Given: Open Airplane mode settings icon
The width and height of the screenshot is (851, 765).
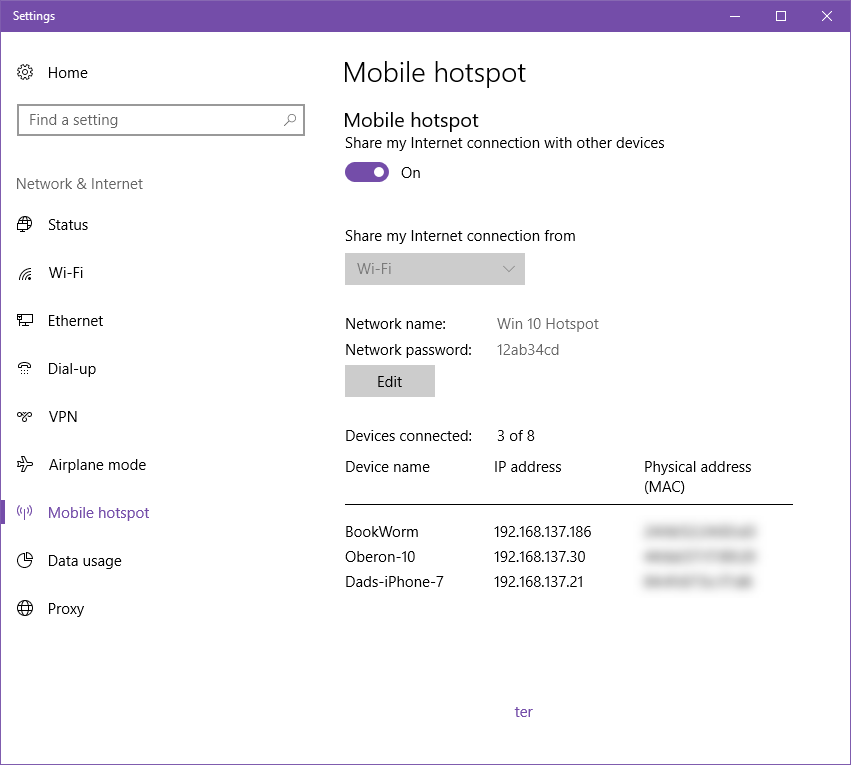Looking at the screenshot, I should [24, 464].
